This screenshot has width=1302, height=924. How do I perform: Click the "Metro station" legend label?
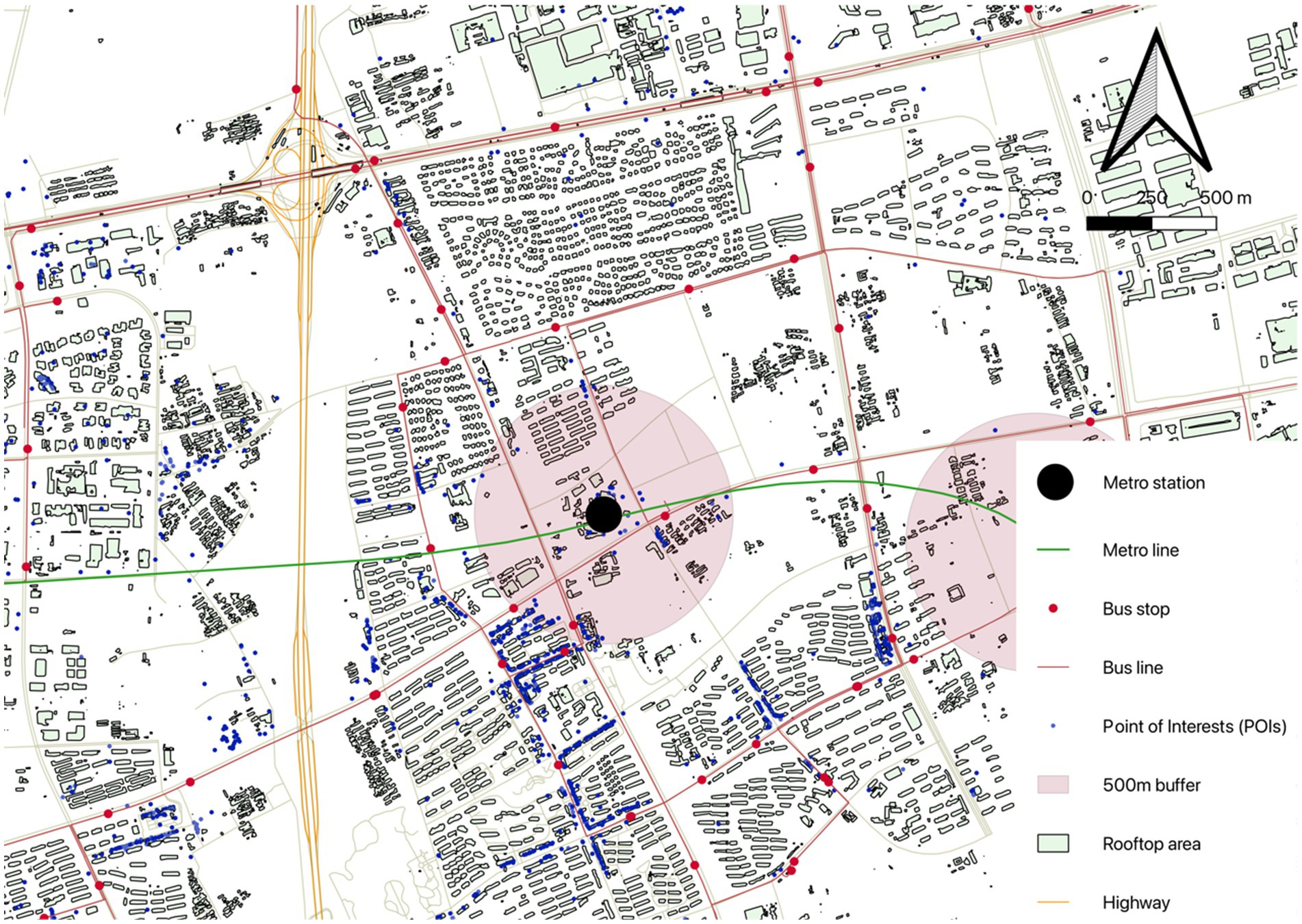coord(1153,483)
